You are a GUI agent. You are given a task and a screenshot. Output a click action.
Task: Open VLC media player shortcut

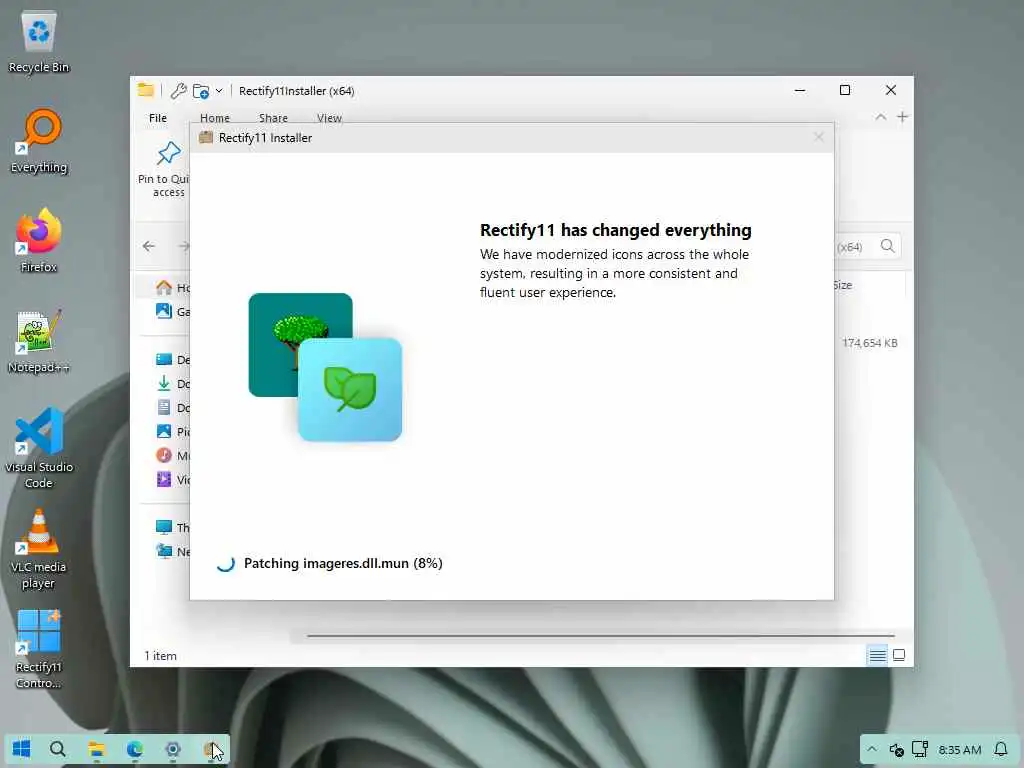pos(39,549)
